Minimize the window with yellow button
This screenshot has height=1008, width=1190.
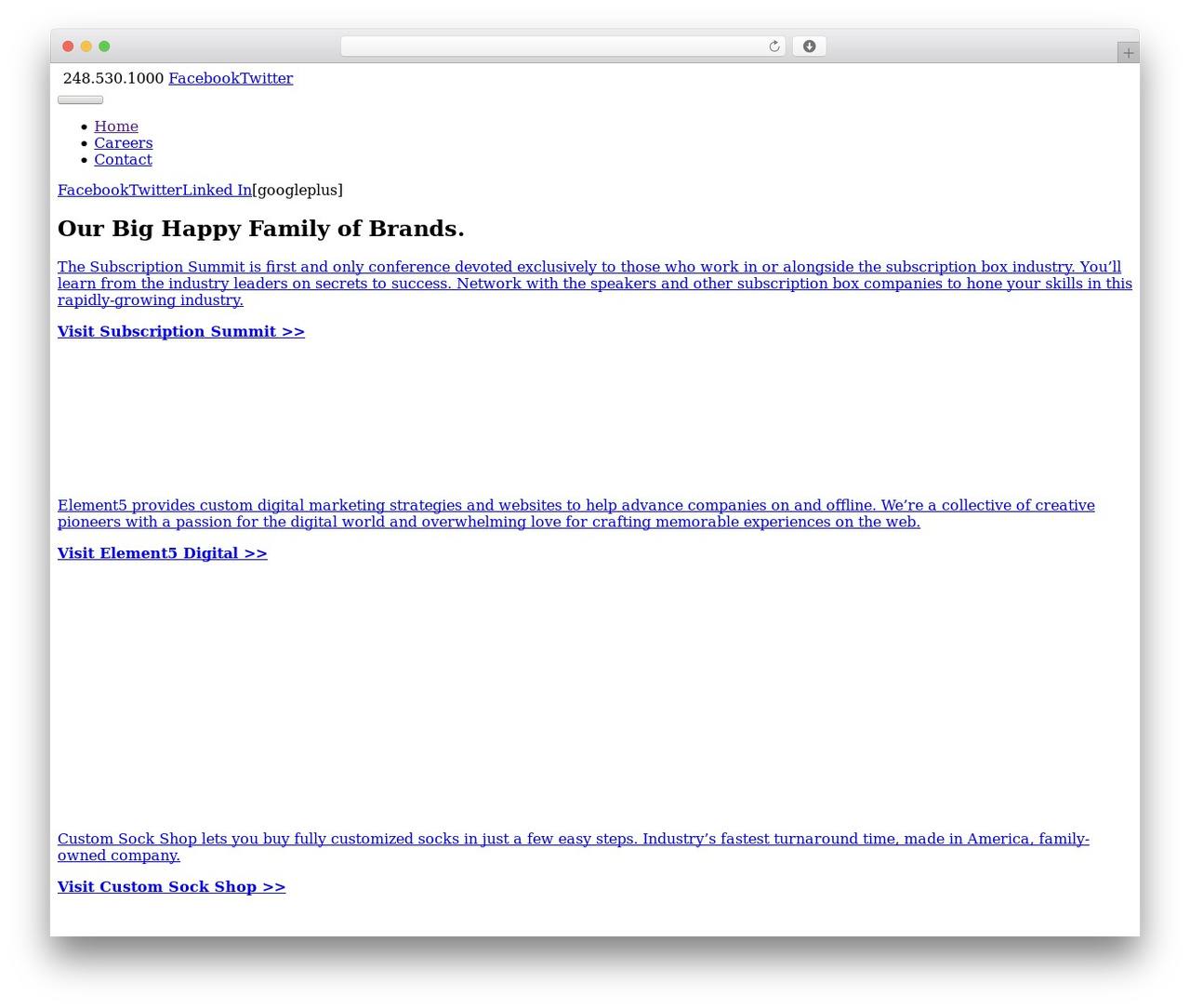86,46
